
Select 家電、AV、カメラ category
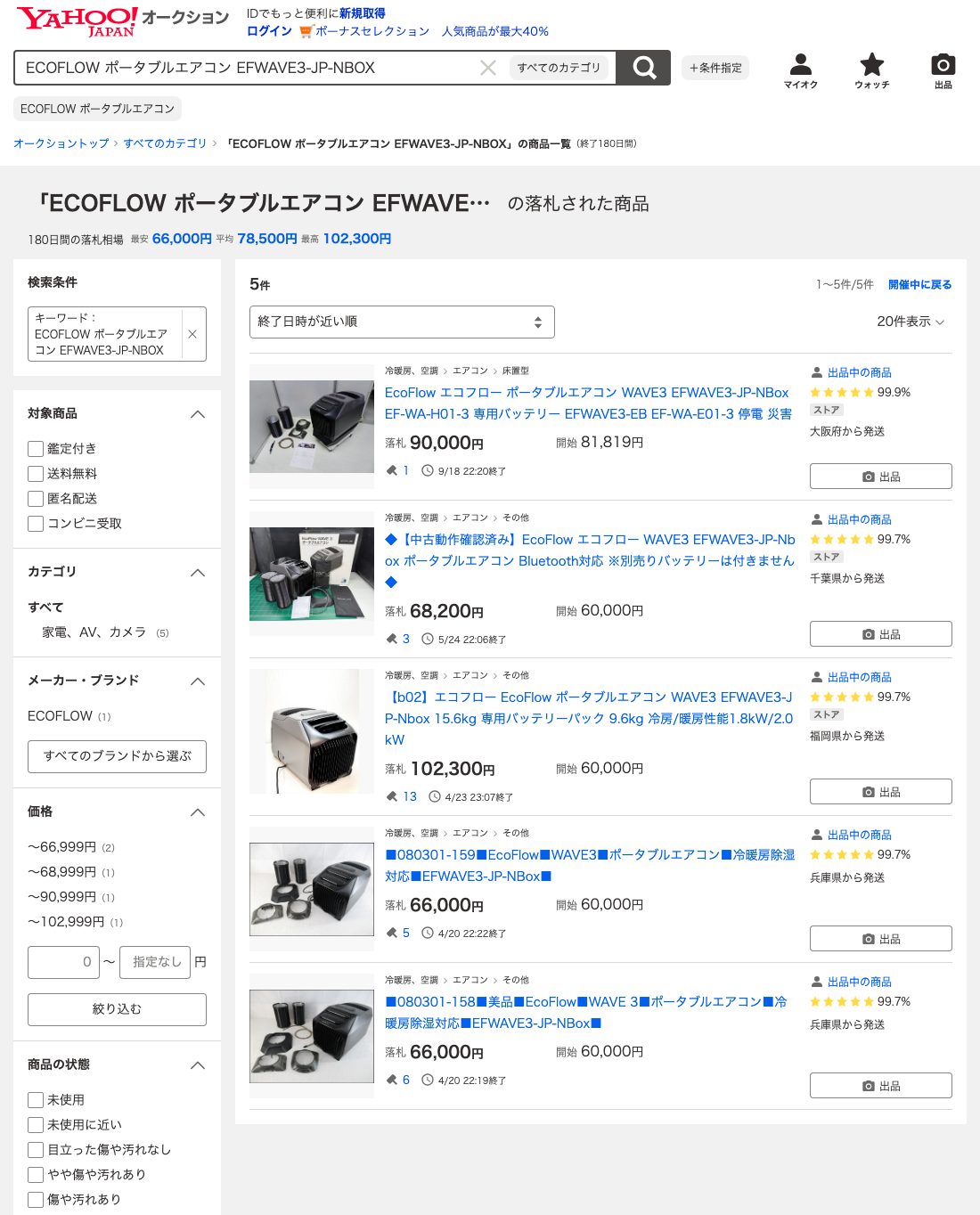click(x=94, y=632)
